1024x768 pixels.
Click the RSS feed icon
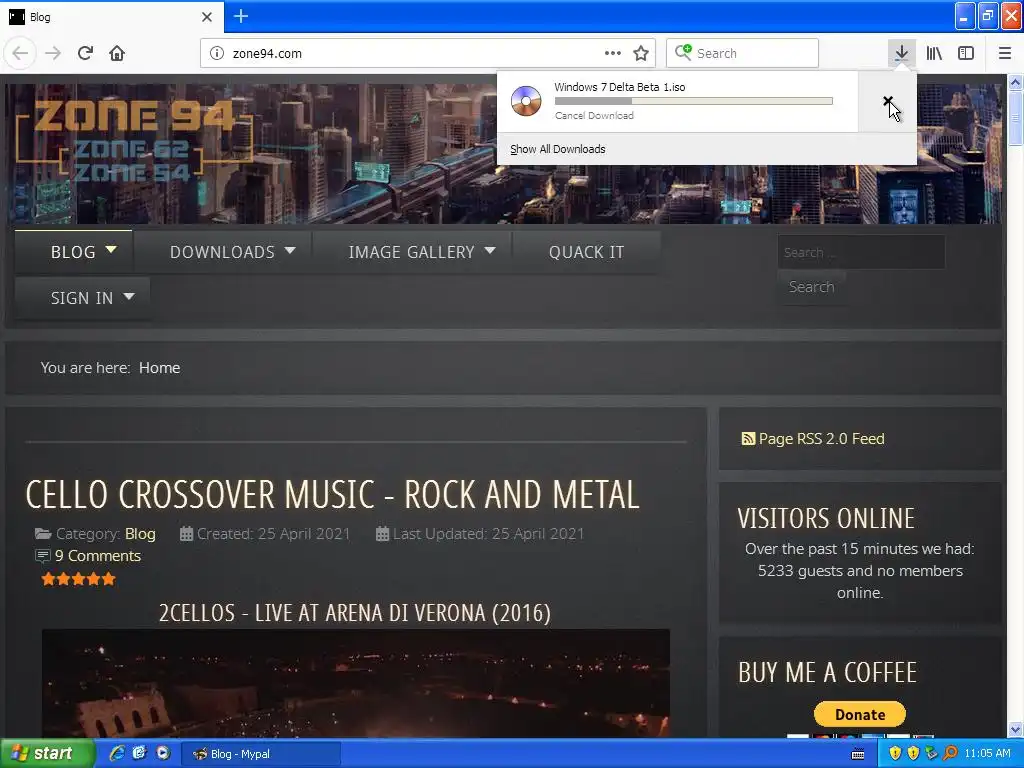pos(748,438)
